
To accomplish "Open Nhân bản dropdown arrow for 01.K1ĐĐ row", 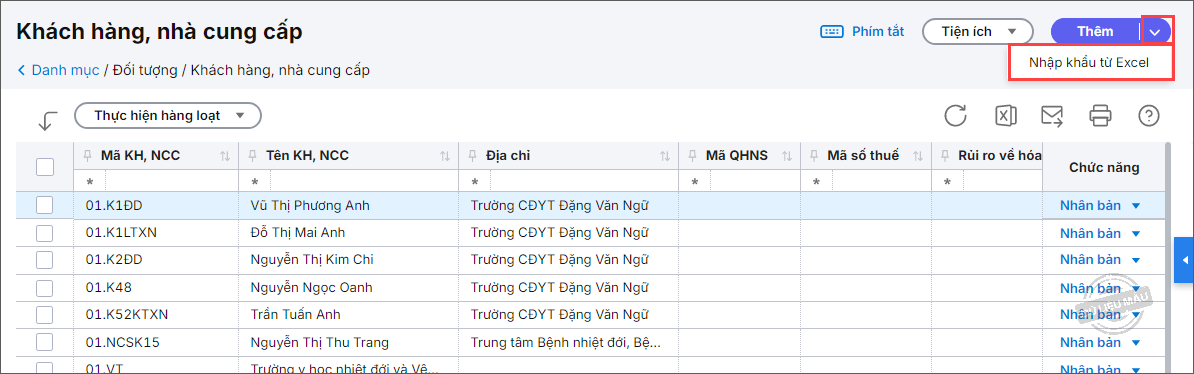I will point(1136,206).
